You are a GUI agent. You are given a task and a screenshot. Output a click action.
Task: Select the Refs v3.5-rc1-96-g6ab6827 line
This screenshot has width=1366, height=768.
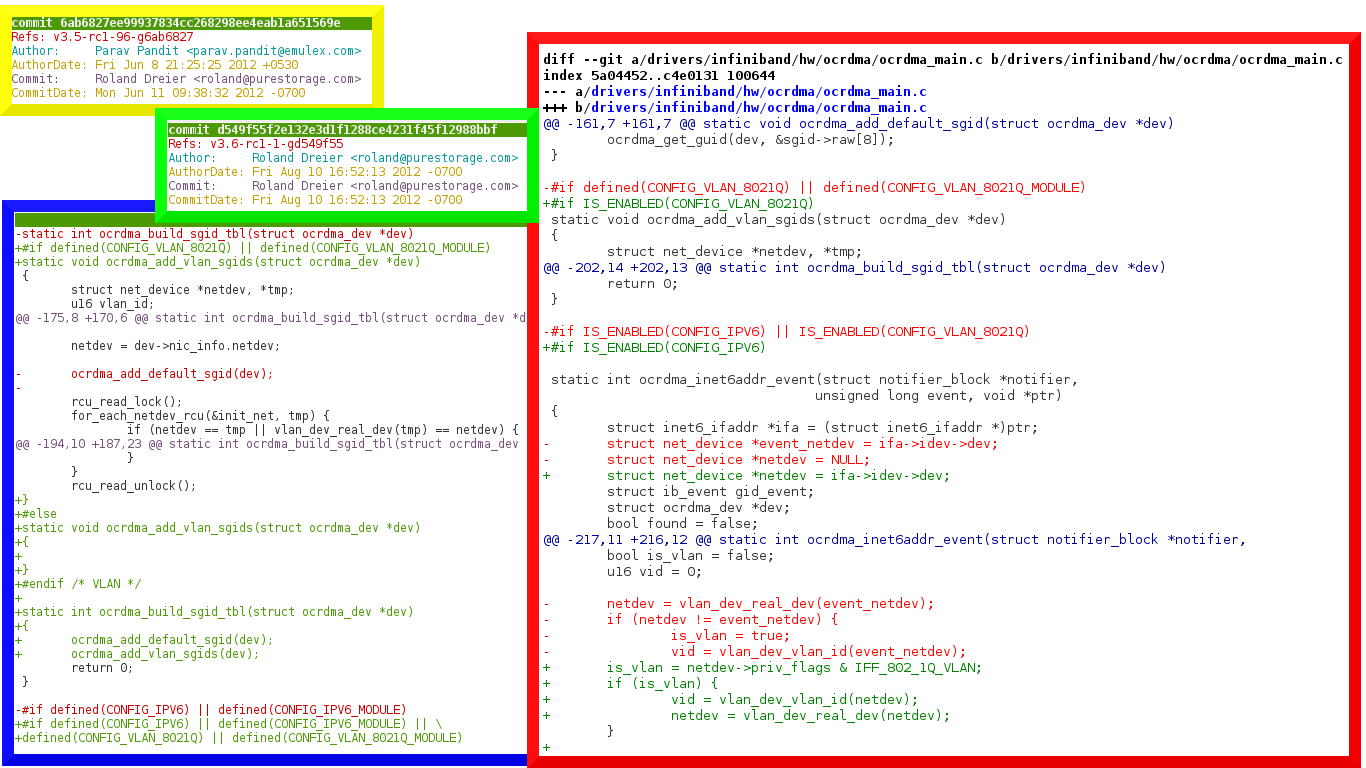point(102,37)
